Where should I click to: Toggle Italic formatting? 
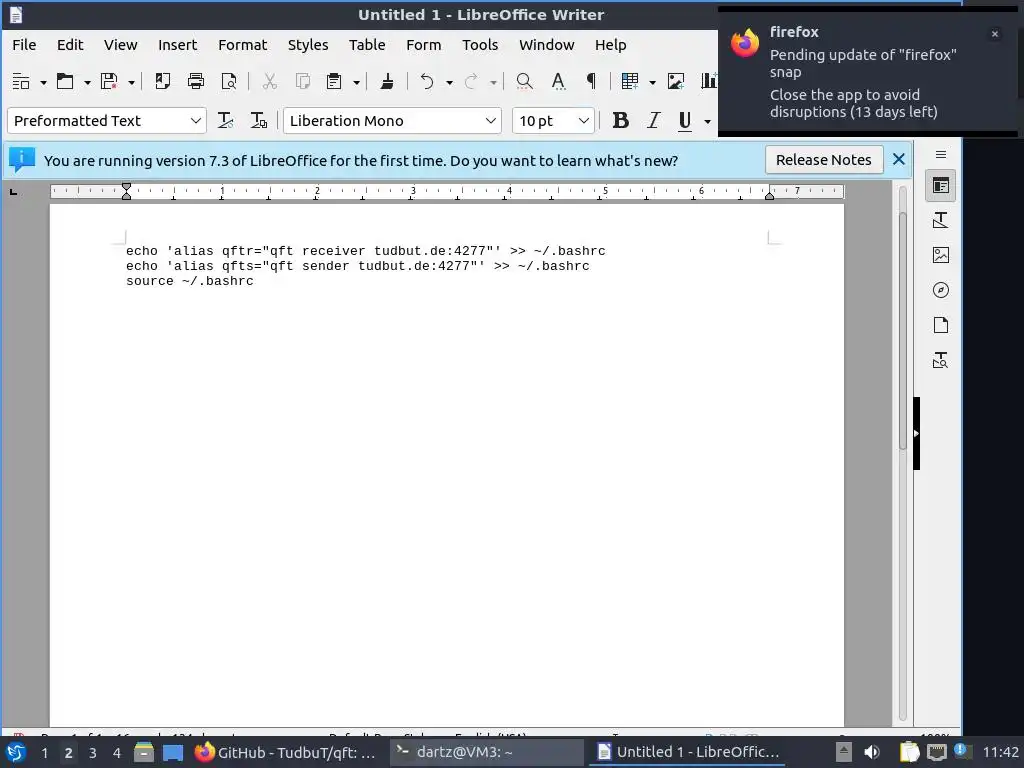click(x=653, y=121)
